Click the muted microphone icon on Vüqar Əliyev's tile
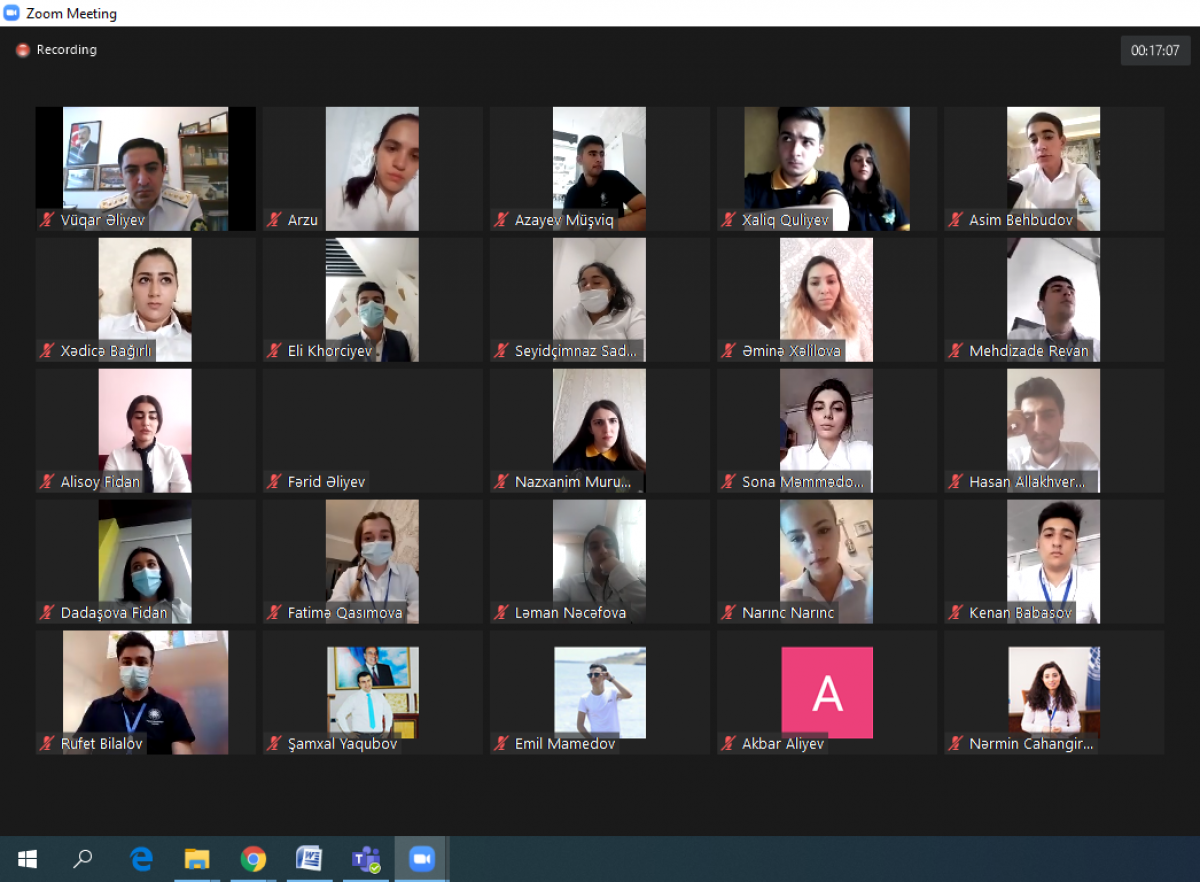 [x=45, y=219]
